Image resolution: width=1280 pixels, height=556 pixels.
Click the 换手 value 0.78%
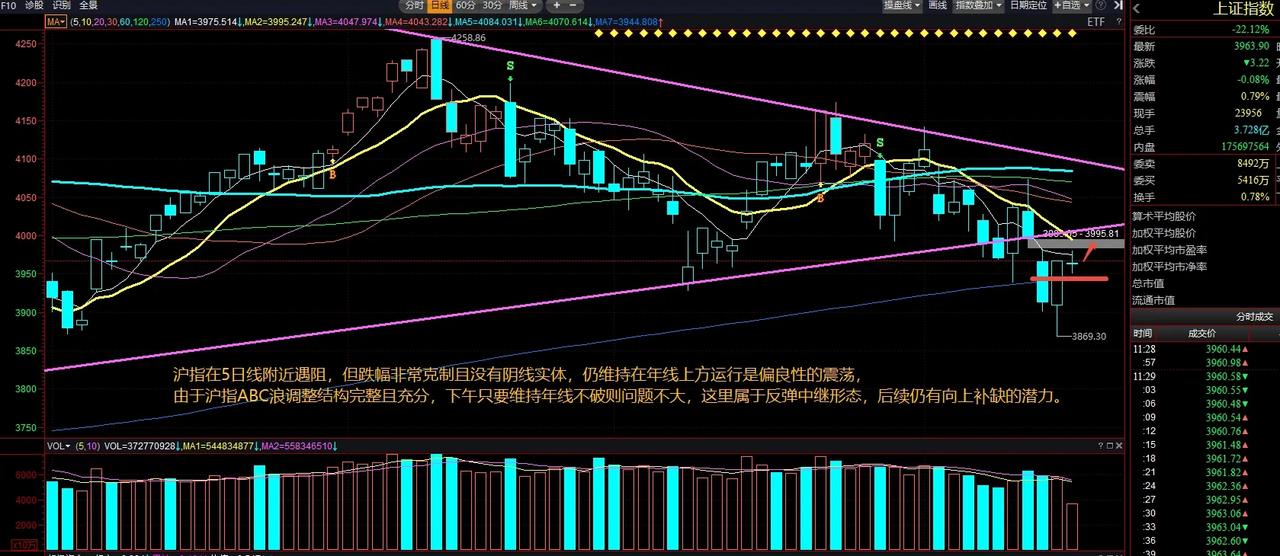(x=1254, y=197)
